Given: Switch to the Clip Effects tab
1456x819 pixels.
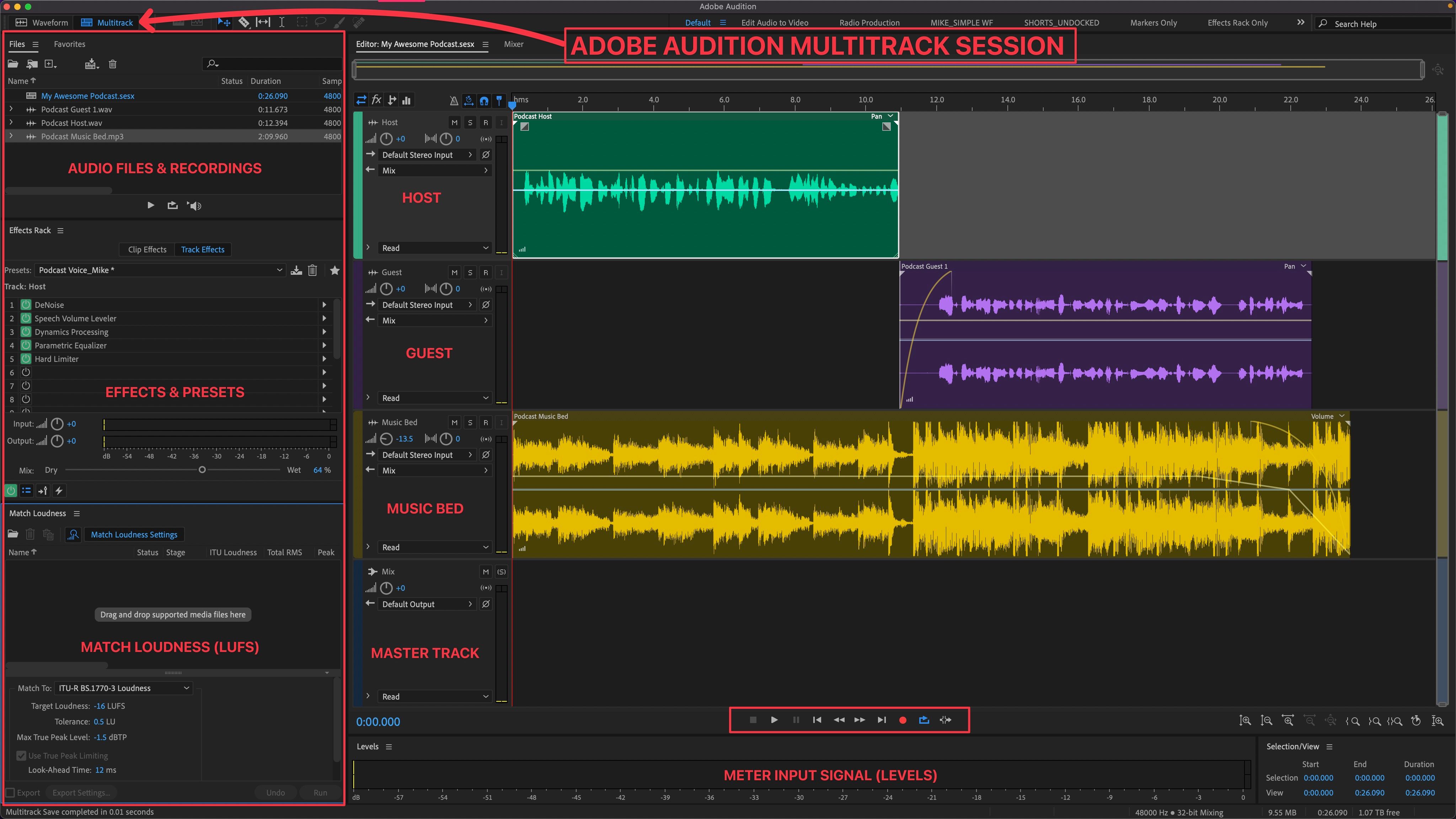Looking at the screenshot, I should click(147, 249).
